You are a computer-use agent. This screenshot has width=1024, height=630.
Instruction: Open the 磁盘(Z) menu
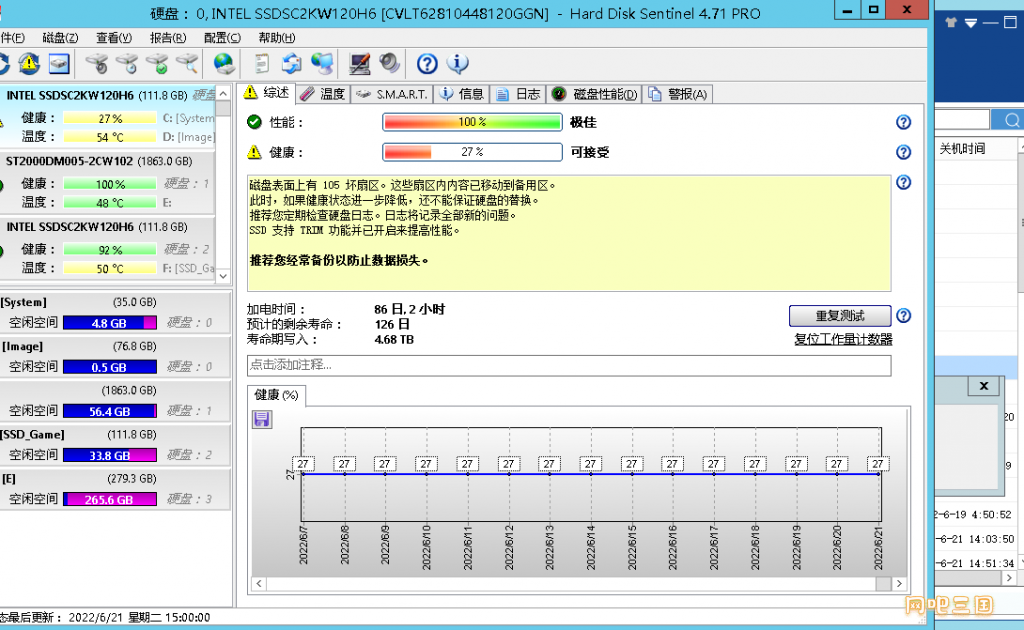click(60, 38)
